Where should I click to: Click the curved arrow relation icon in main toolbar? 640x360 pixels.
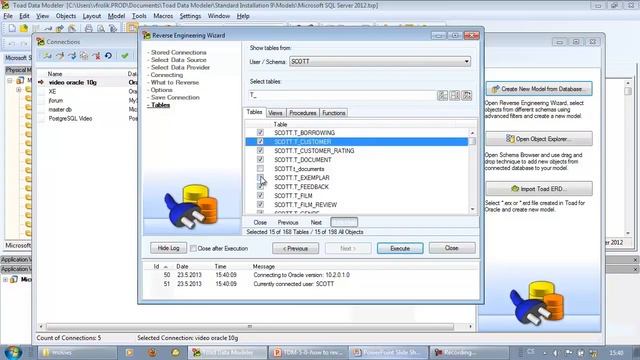click(x=48, y=28)
